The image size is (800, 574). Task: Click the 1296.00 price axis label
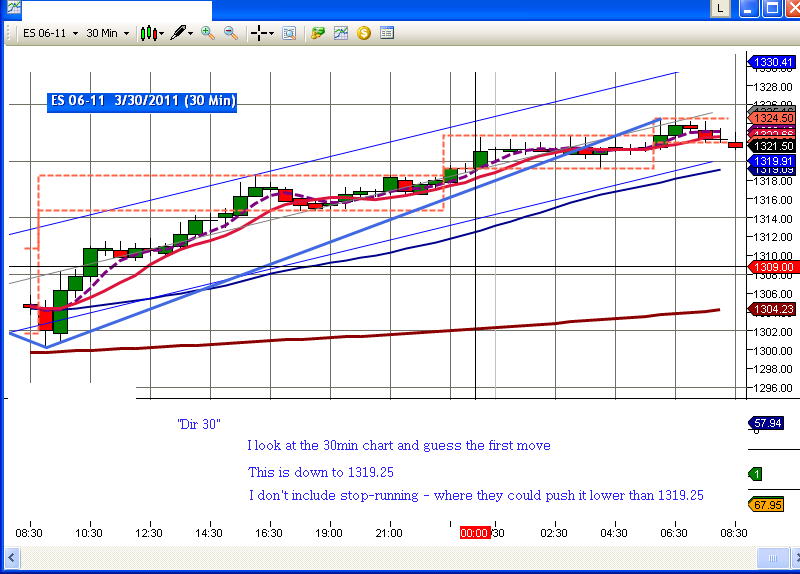tap(774, 388)
